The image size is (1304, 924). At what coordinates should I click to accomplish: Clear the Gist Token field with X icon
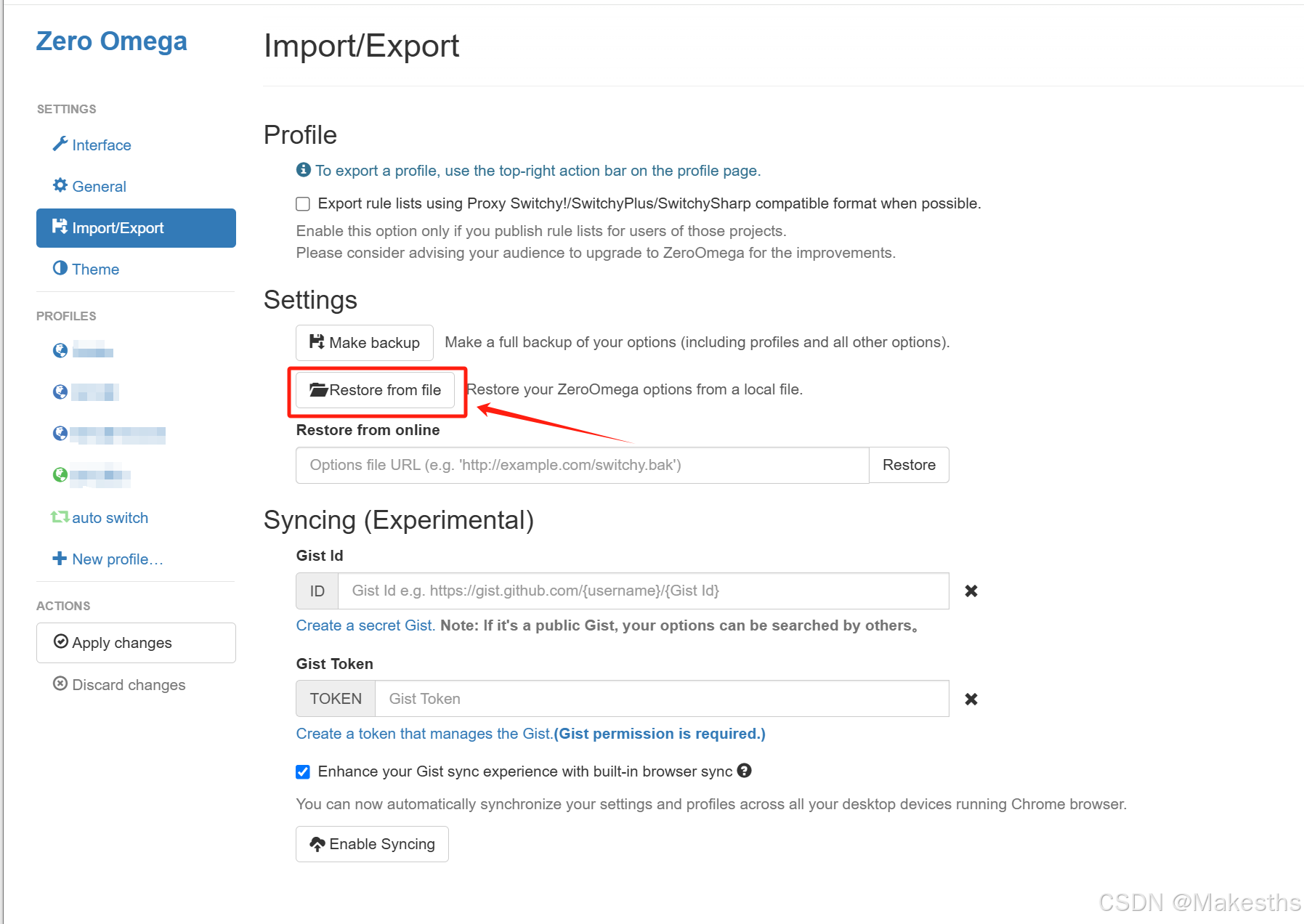pos(971,699)
